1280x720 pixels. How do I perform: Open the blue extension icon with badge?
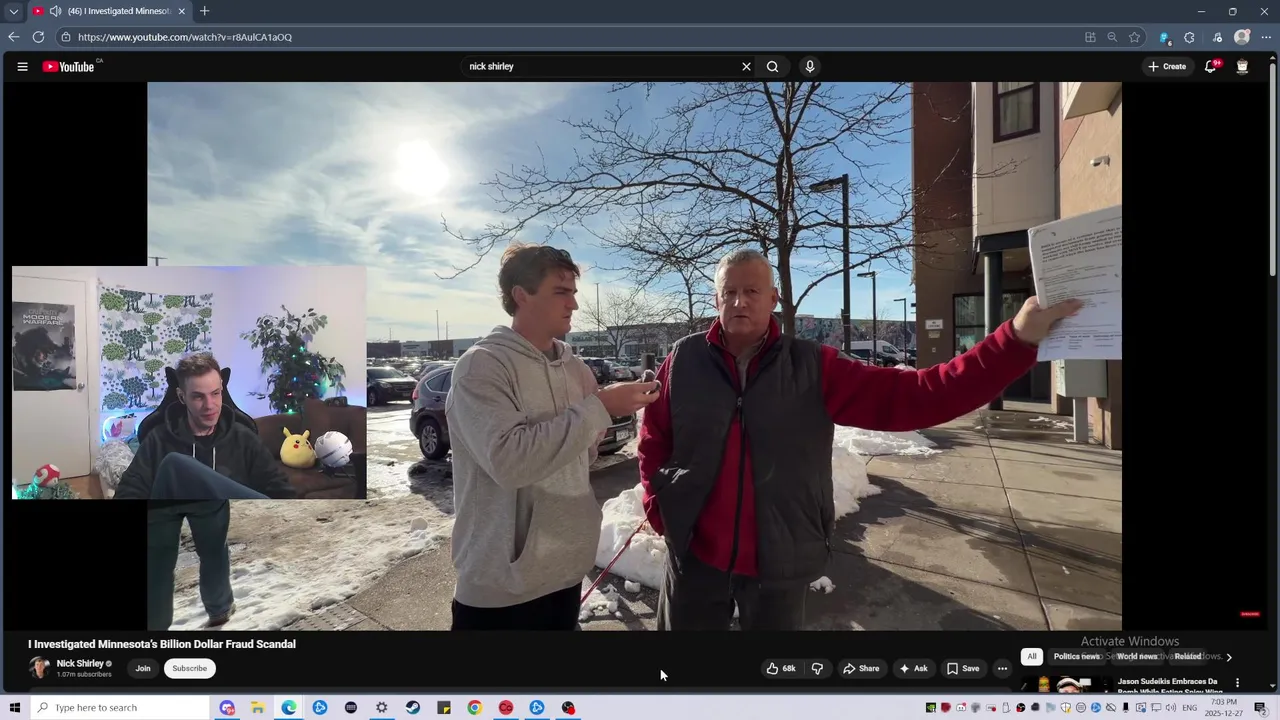pos(1164,37)
